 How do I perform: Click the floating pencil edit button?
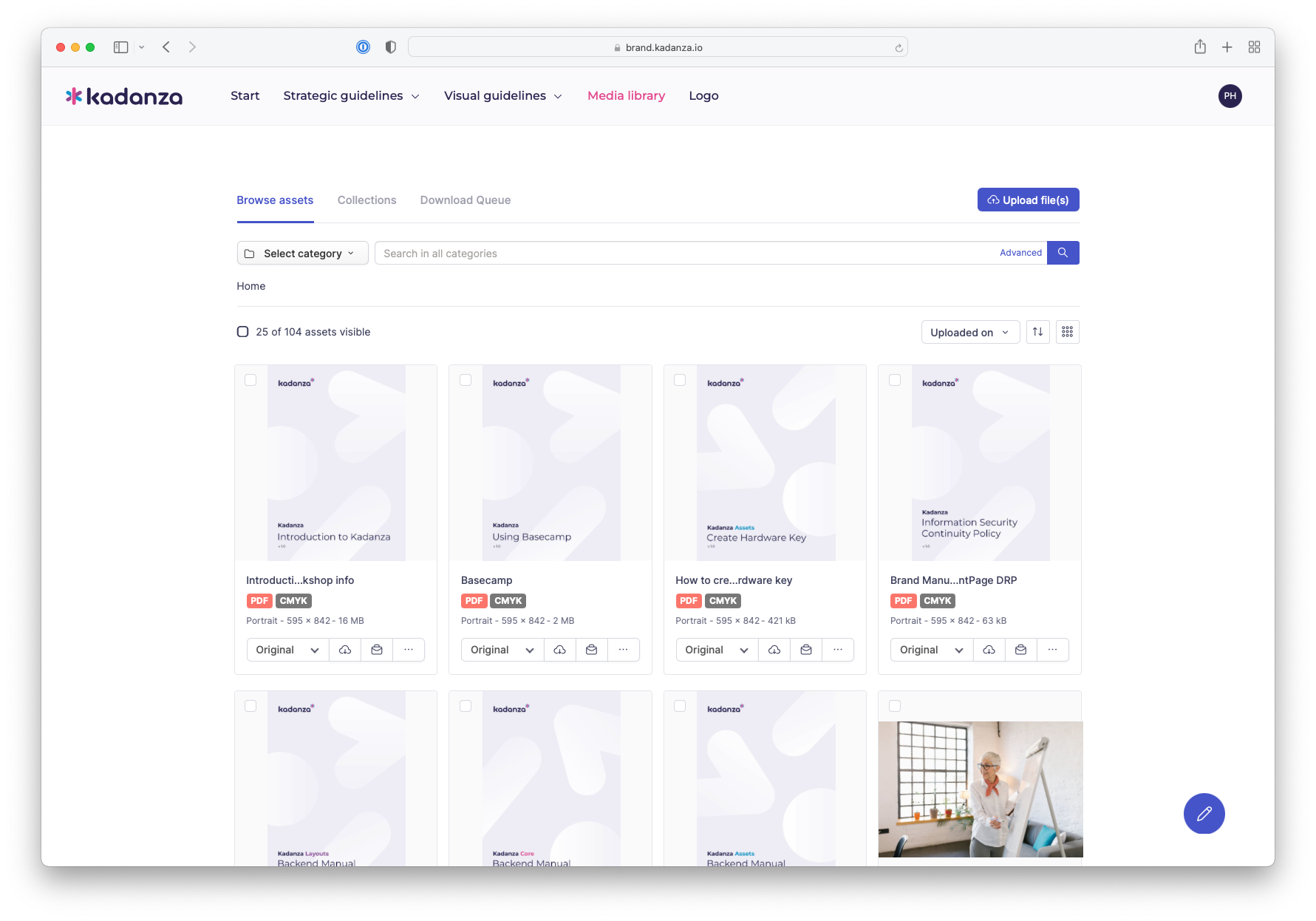click(x=1204, y=814)
